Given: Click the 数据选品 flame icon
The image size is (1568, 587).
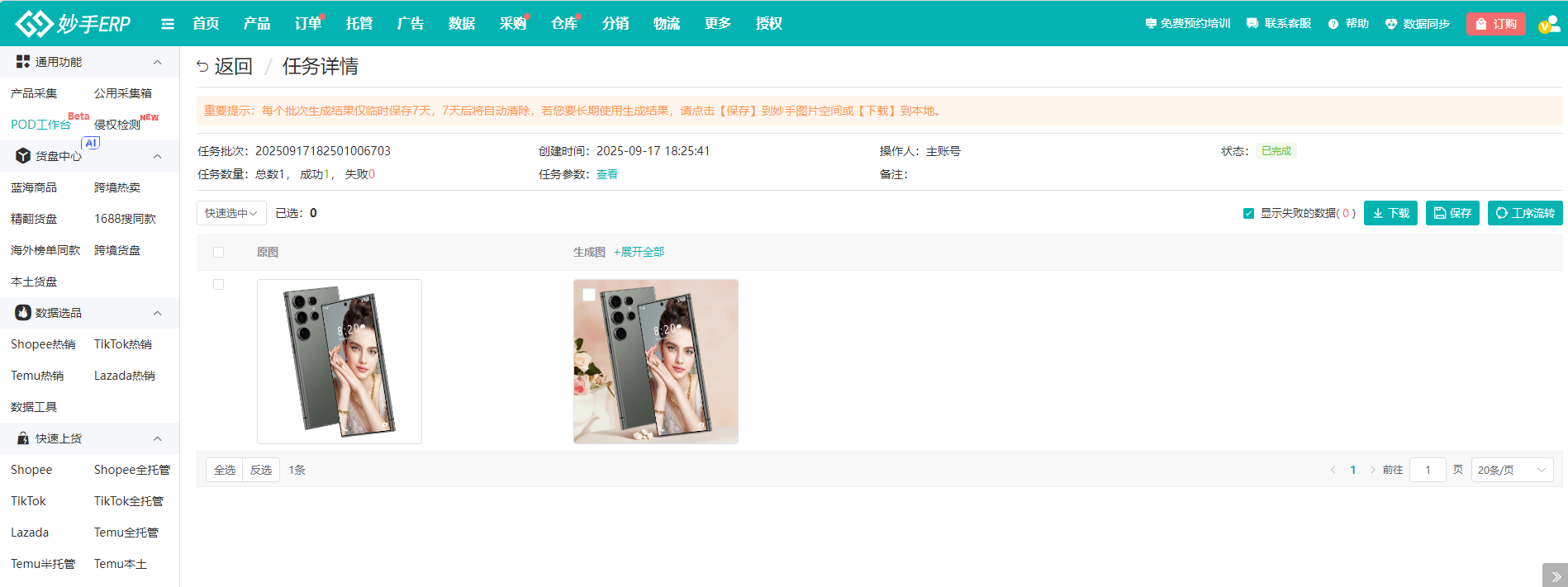Looking at the screenshot, I should point(23,313).
